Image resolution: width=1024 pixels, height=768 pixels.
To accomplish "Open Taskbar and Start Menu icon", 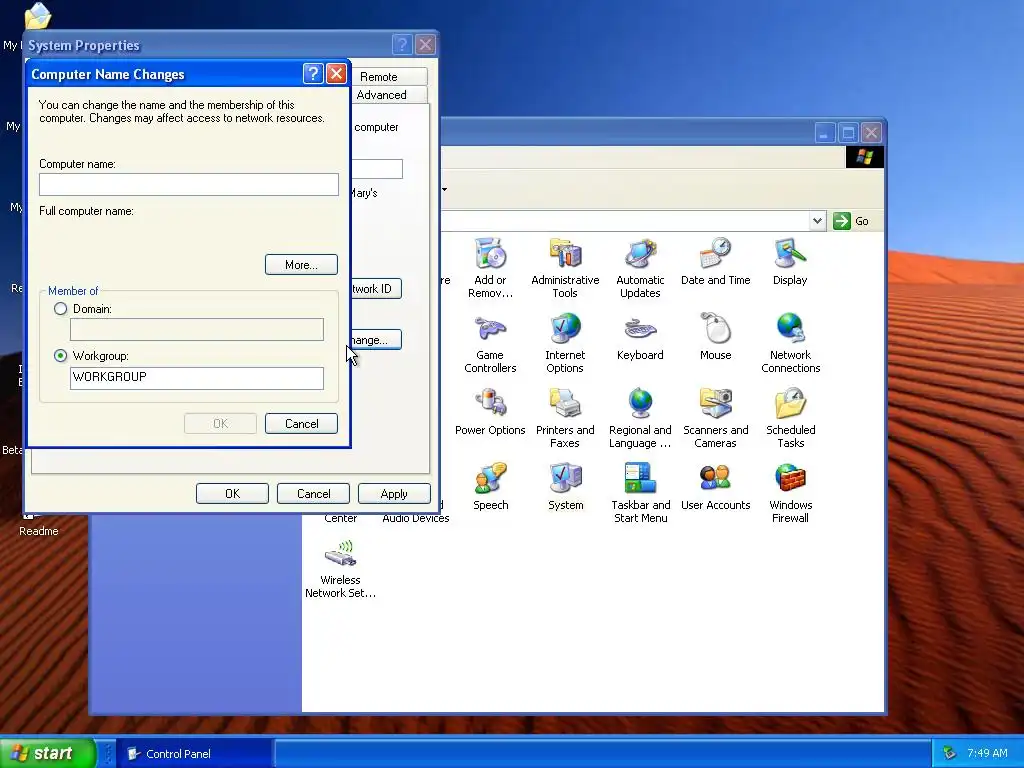I will click(640, 493).
